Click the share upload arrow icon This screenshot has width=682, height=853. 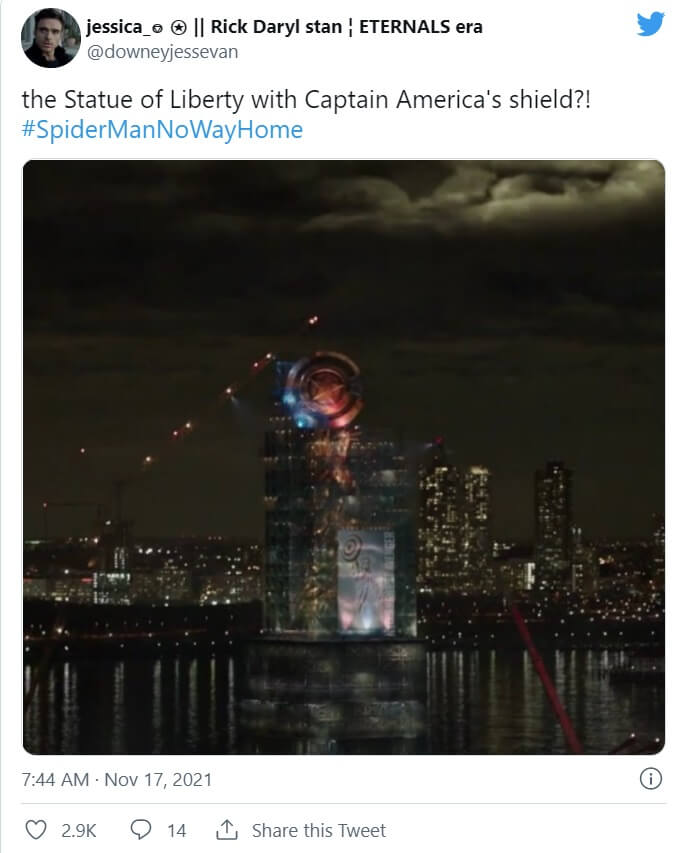[227, 830]
